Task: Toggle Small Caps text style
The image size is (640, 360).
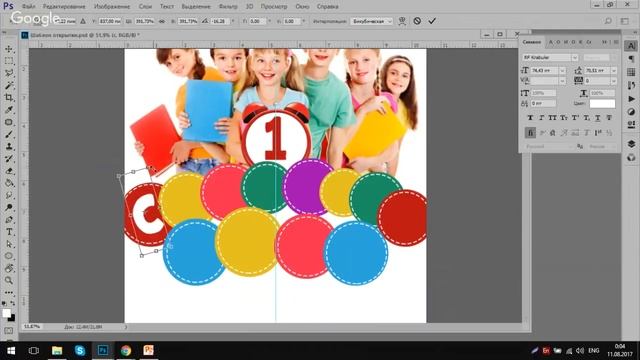Action: 564,118
